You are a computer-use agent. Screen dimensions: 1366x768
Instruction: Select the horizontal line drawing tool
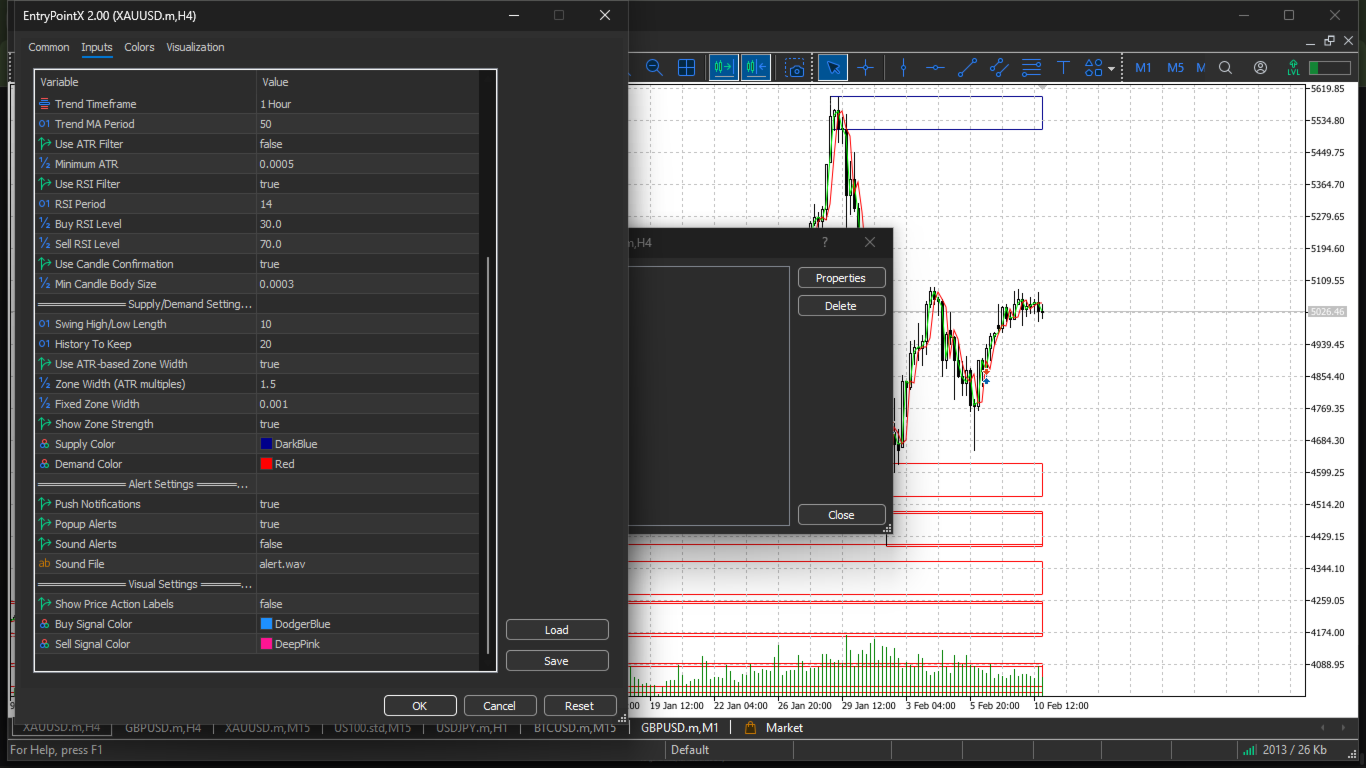pyautogui.click(x=935, y=67)
